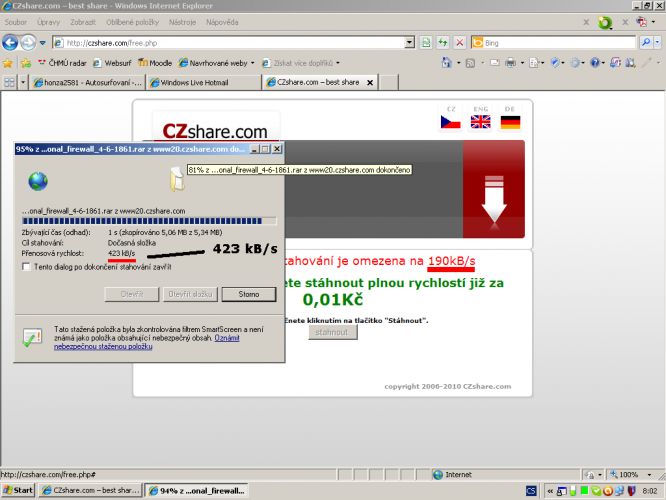666x500 pixels.
Task: Click the SmartScreen check icon
Action: click(x=32, y=338)
